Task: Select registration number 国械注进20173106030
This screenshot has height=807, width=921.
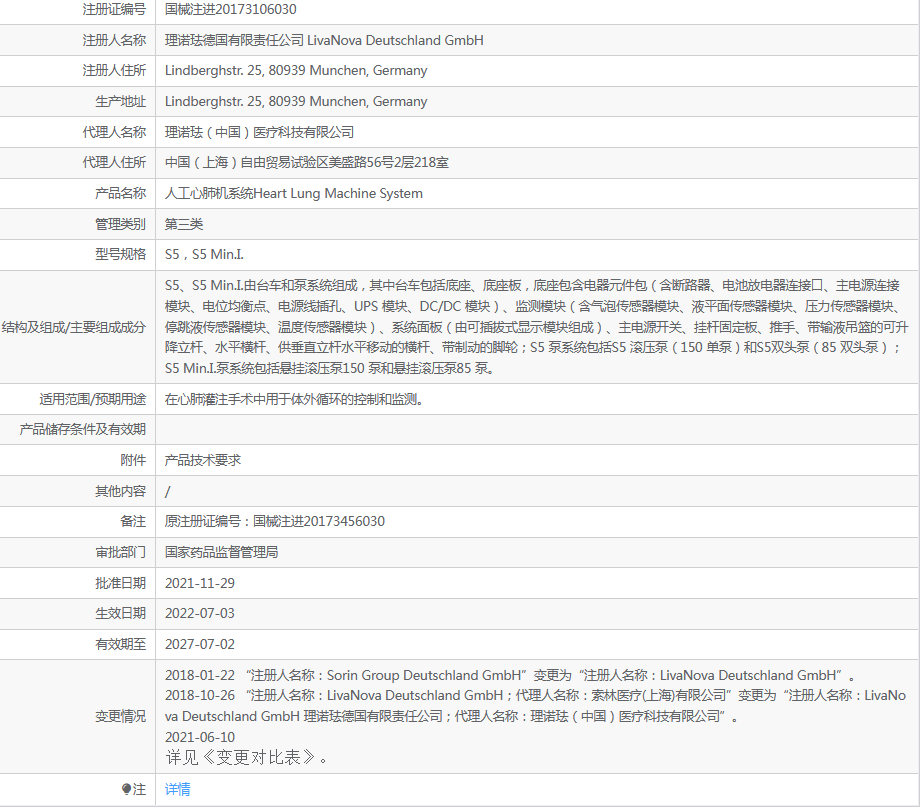Action: 230,9
